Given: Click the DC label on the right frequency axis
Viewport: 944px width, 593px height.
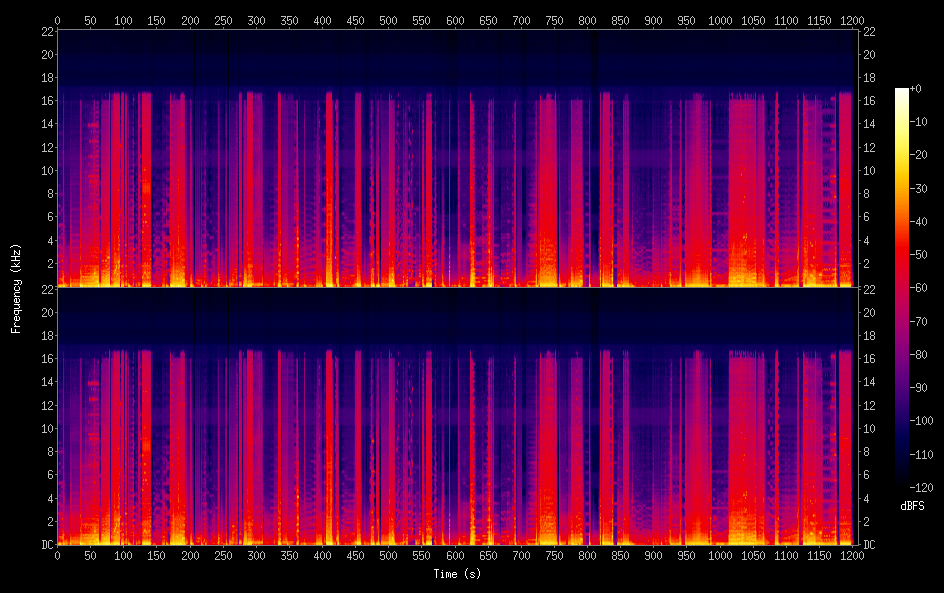Looking at the screenshot, I should point(869,545).
